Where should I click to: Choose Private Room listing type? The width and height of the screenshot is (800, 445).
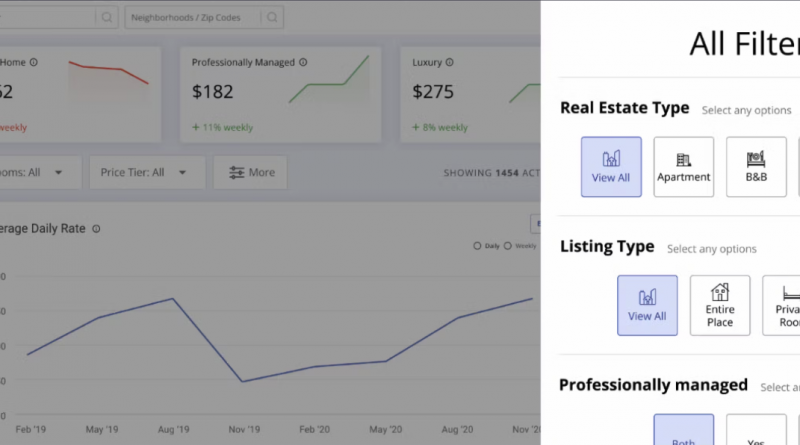point(781,305)
